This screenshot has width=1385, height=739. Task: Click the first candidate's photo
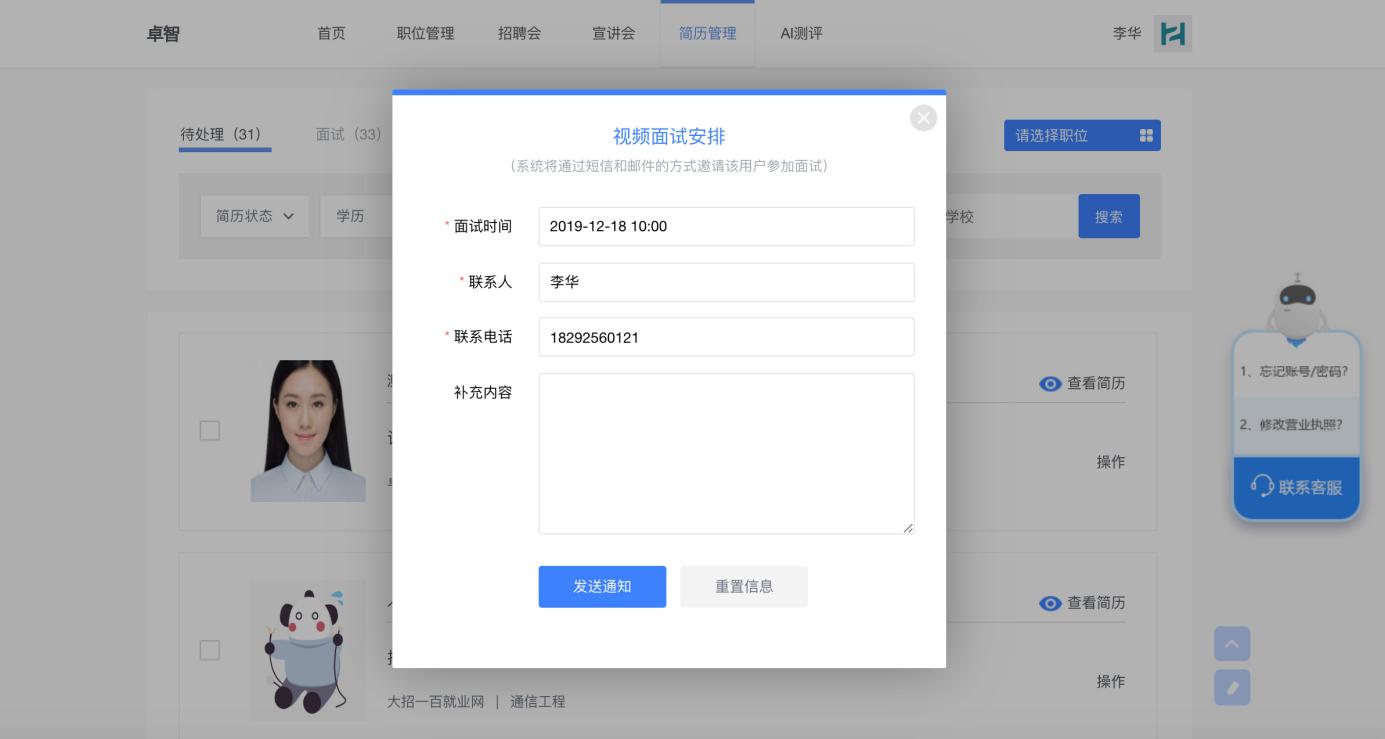click(307, 431)
